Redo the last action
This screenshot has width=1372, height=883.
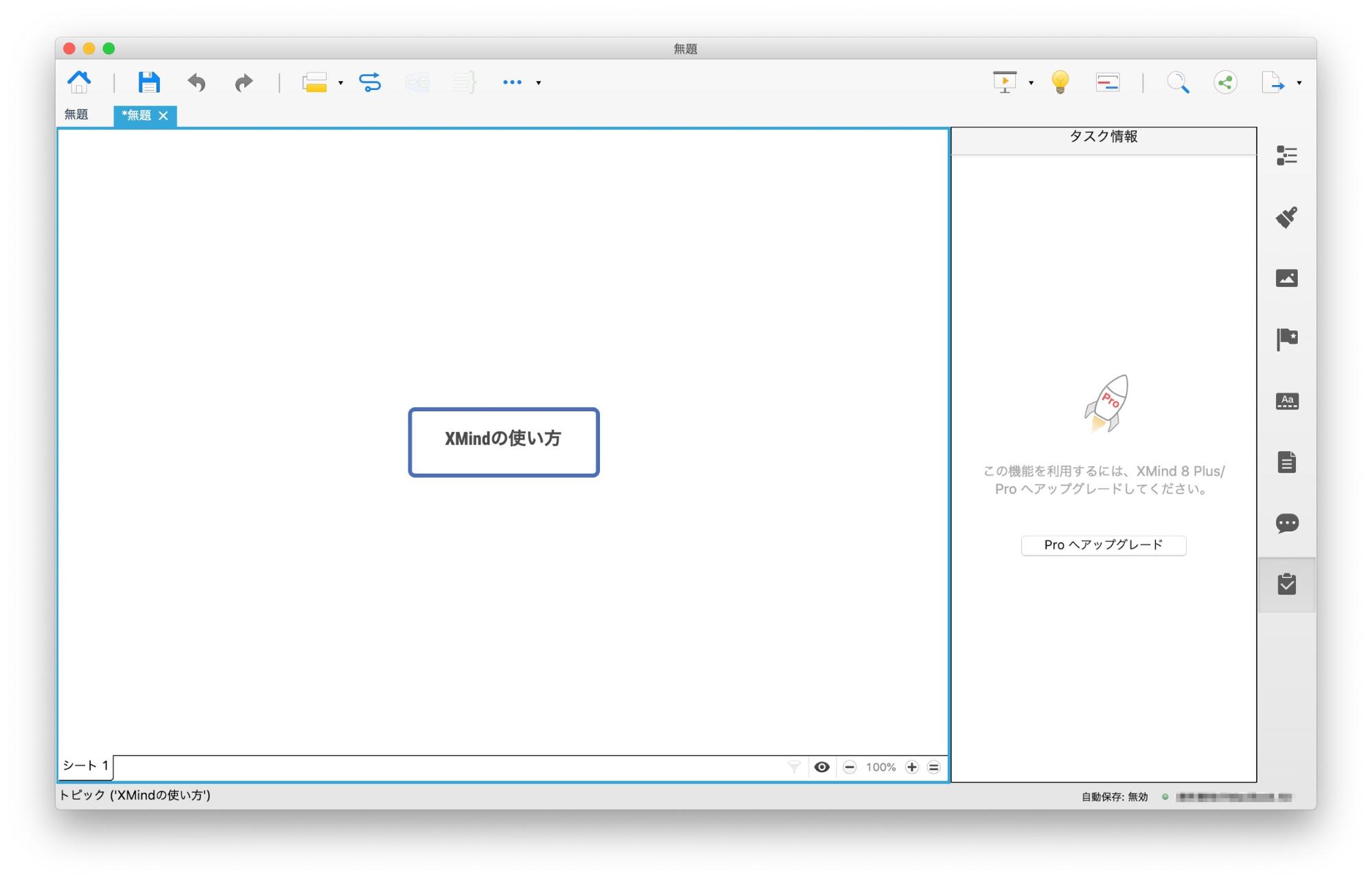point(244,82)
